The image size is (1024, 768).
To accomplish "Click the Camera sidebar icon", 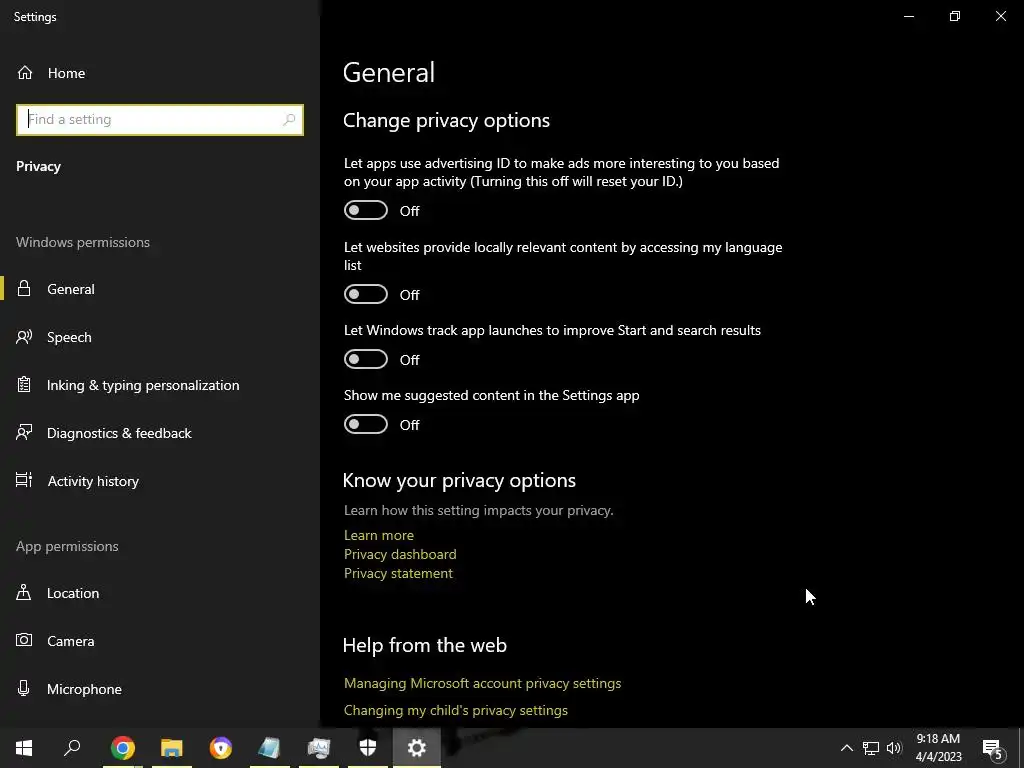I will click(24, 641).
